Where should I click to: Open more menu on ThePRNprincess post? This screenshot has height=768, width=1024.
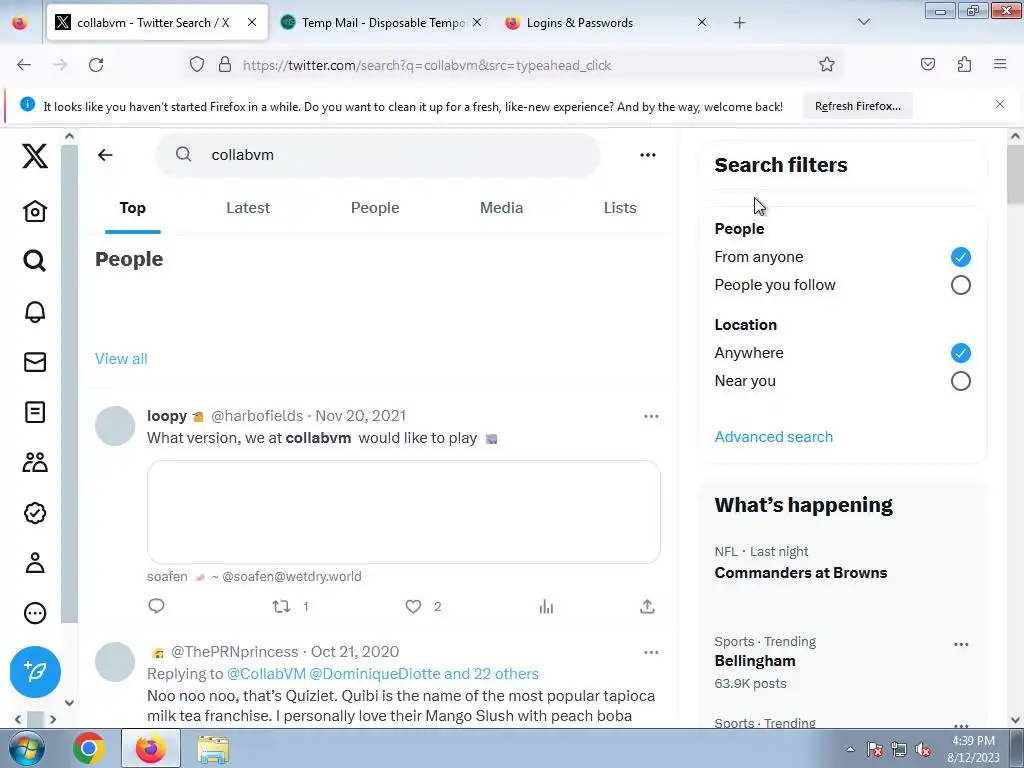pos(651,652)
